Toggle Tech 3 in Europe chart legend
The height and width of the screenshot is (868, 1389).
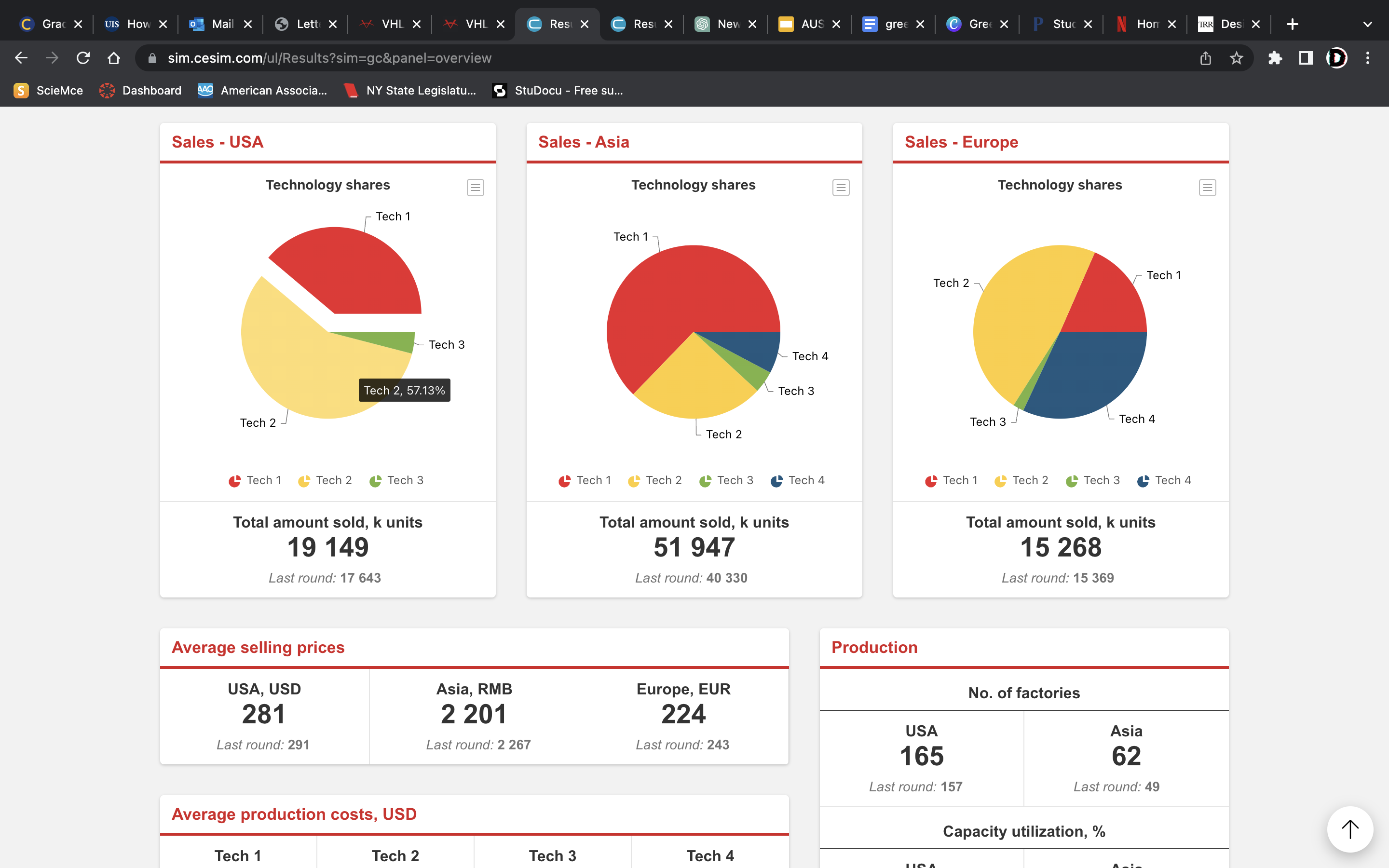(1092, 480)
